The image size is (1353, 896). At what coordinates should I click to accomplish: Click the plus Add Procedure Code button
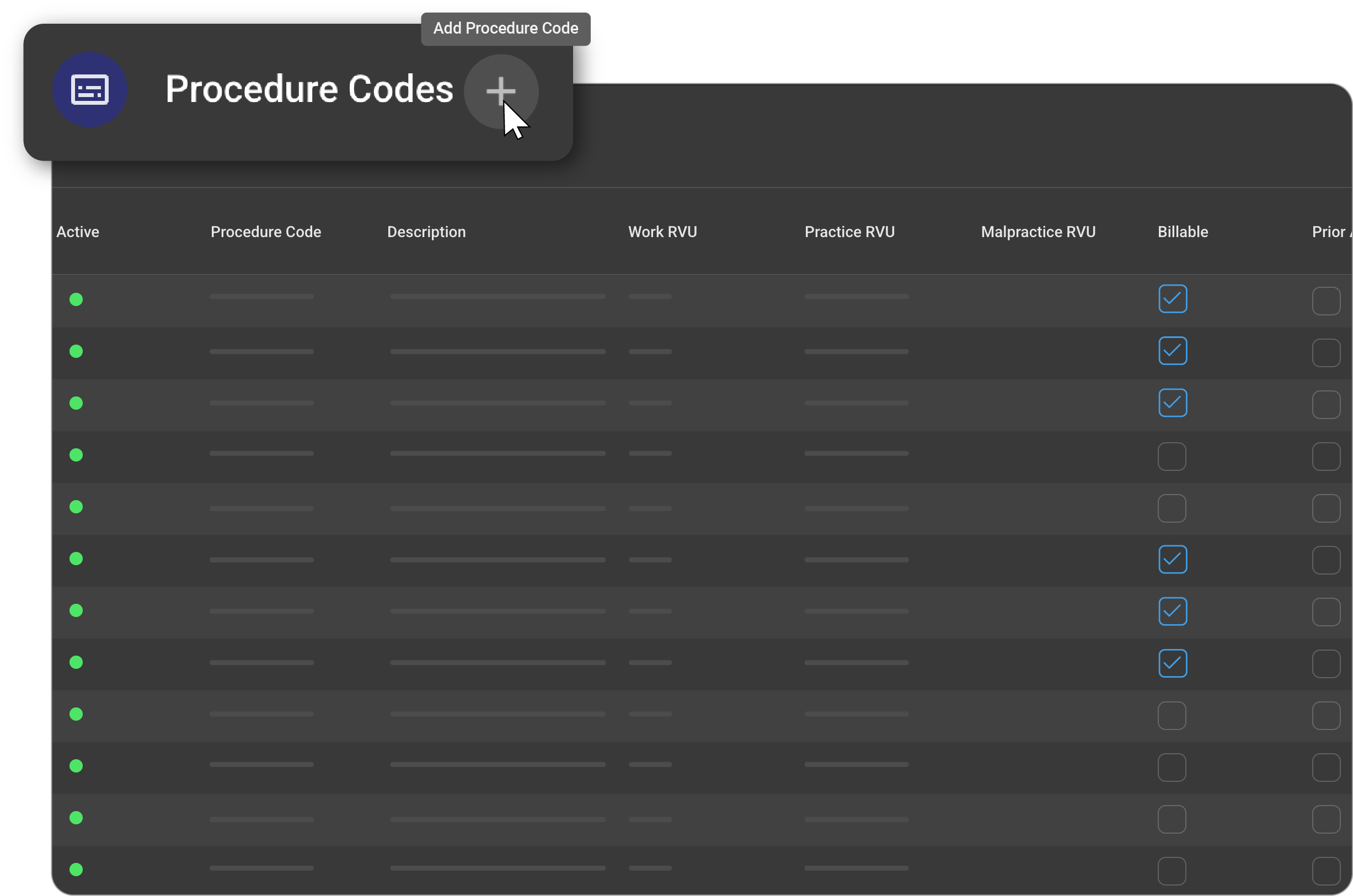[500, 92]
